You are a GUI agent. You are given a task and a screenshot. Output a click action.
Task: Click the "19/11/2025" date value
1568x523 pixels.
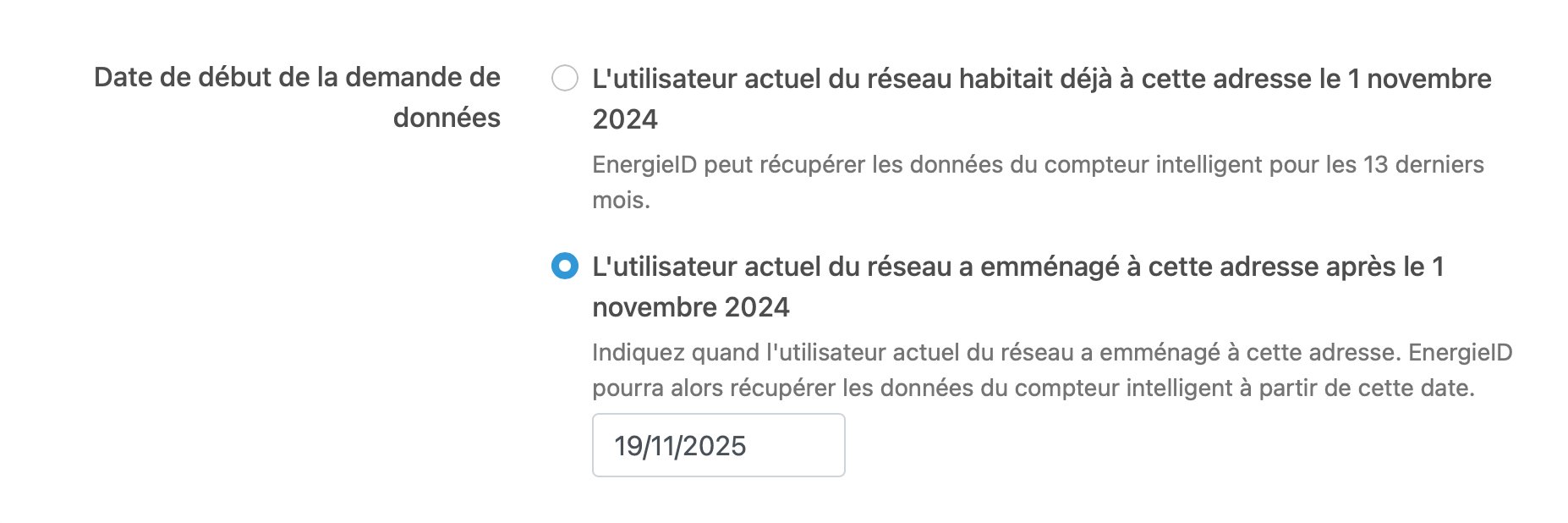(680, 446)
